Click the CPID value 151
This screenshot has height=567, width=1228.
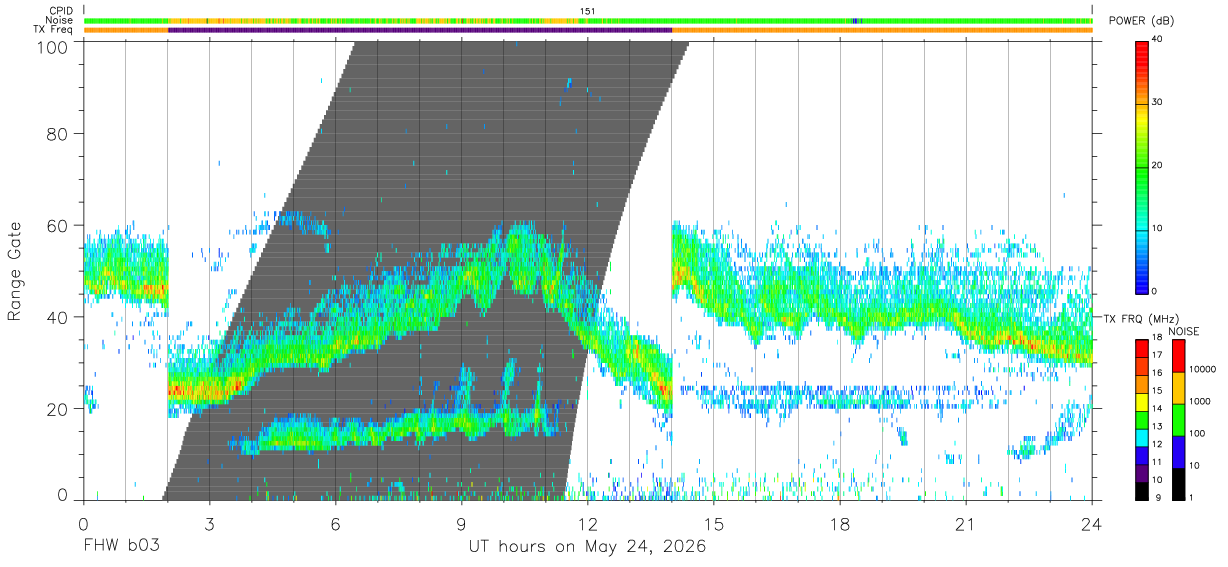tap(588, 11)
